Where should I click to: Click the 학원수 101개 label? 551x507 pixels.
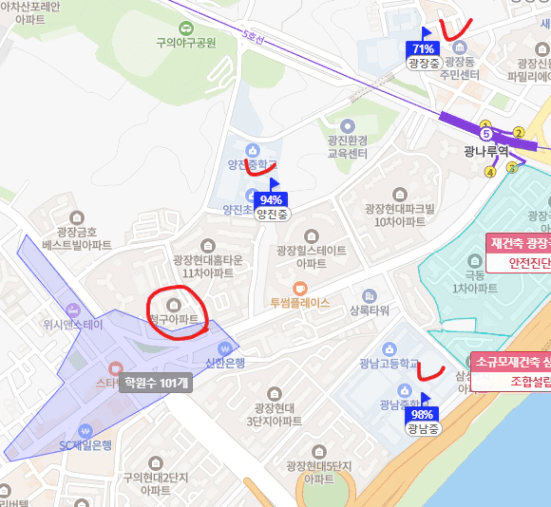[x=156, y=383]
